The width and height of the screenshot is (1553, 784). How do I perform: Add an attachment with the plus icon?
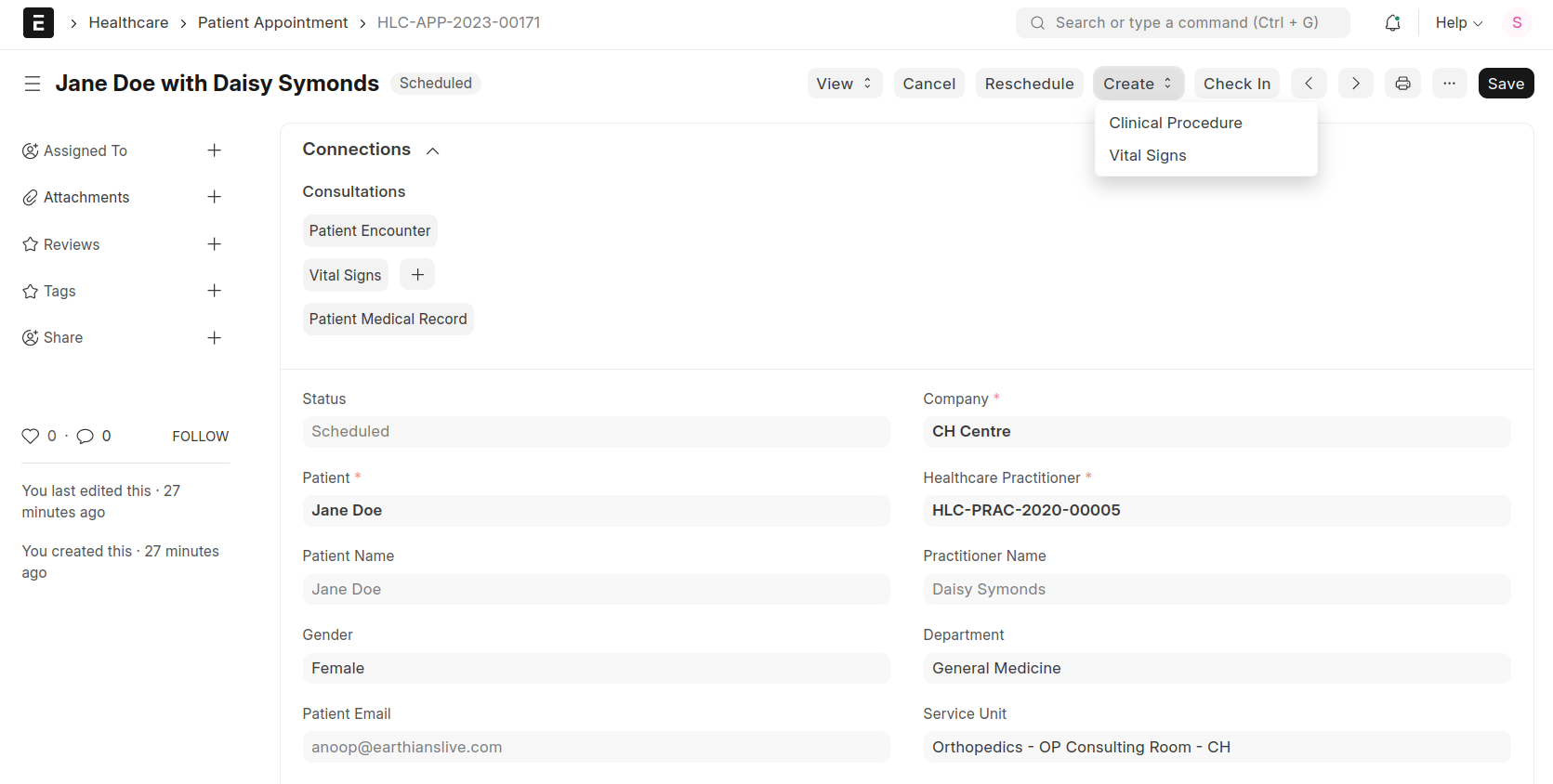point(214,197)
